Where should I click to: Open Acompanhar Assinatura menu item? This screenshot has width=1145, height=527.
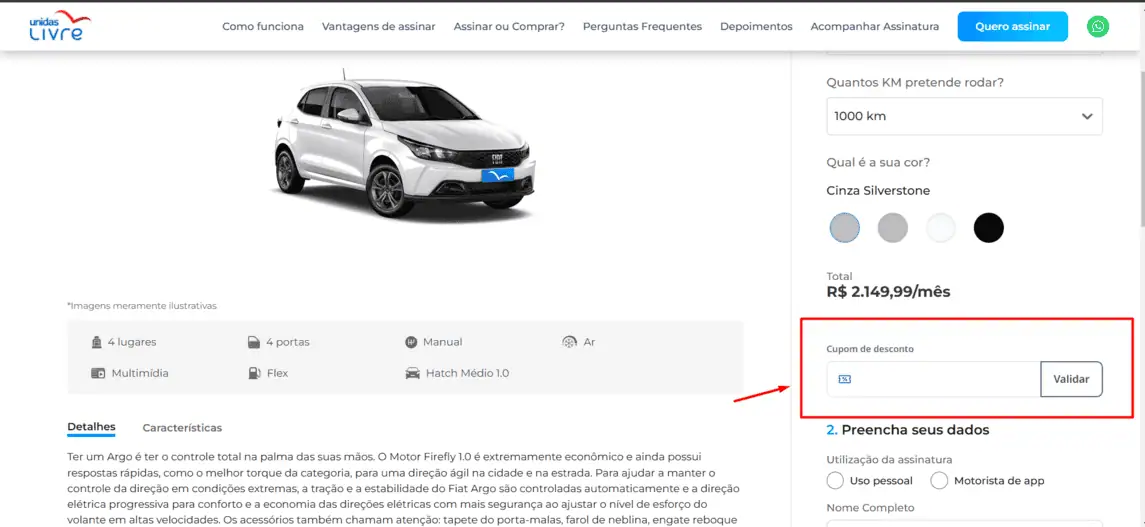(x=875, y=26)
